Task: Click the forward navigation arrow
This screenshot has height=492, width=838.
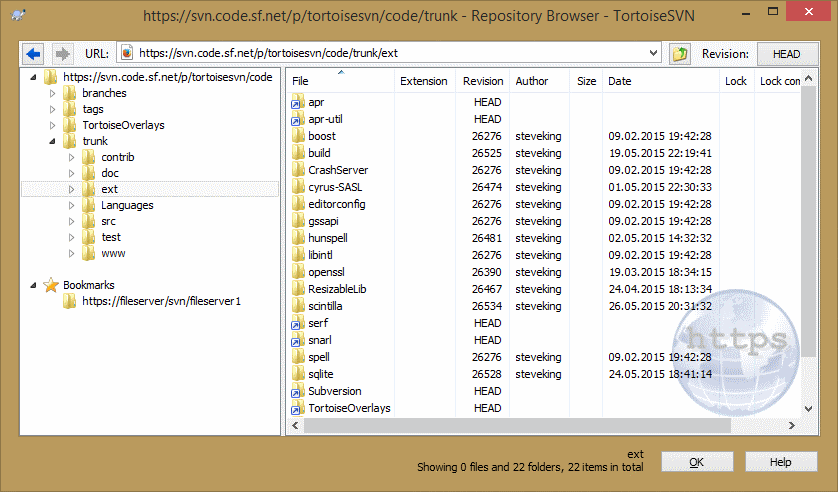Action: (x=61, y=54)
